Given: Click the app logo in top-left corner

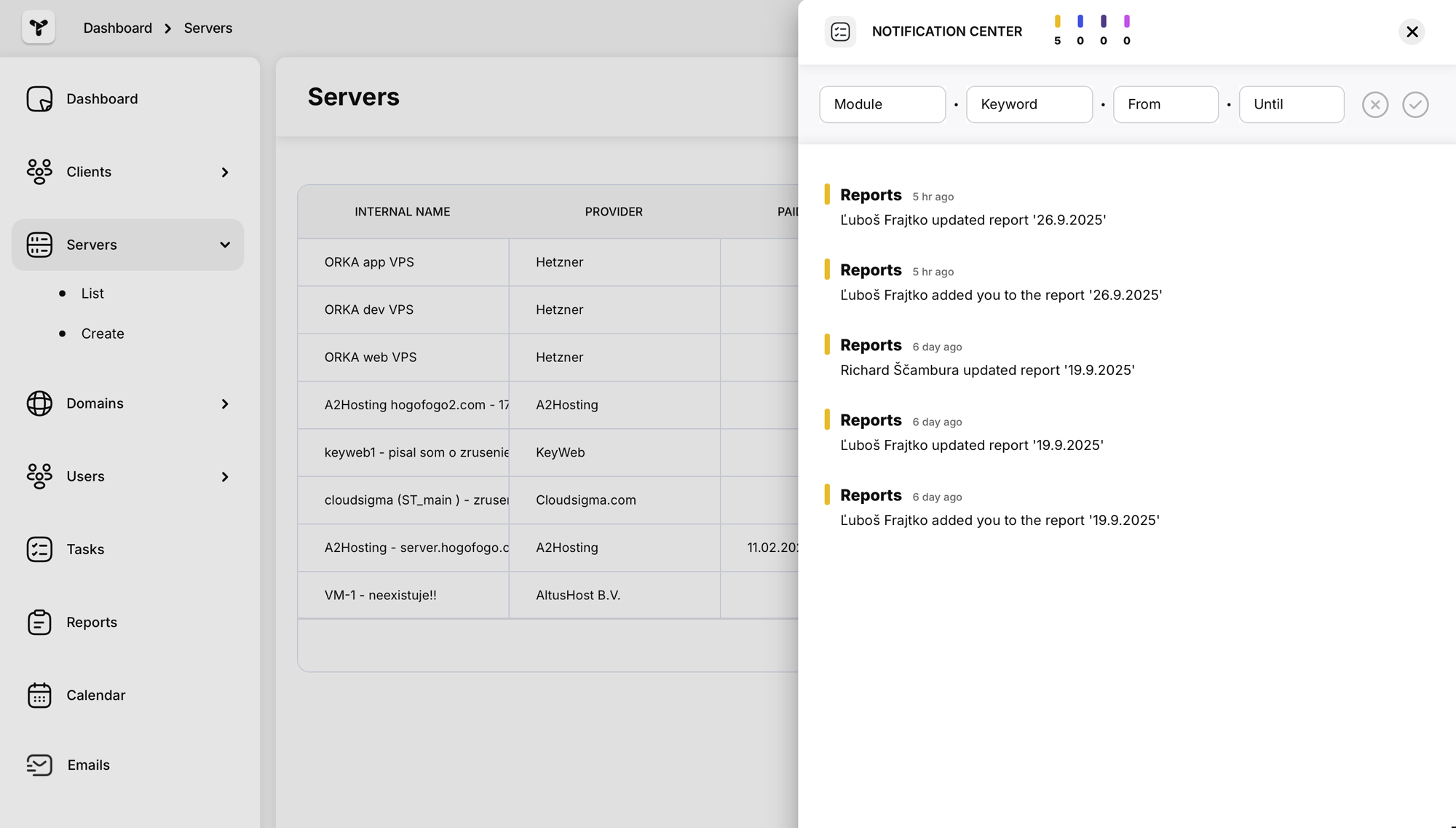Looking at the screenshot, I should pos(39,28).
